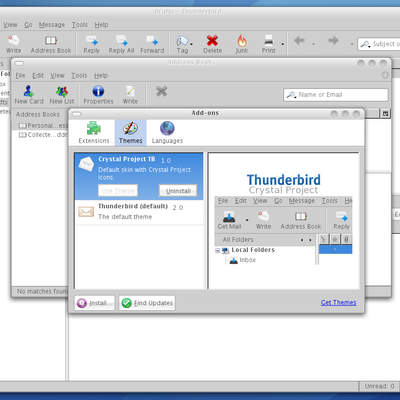Open the back history dropdown arrow
Image resolution: width=400 pixels, height=400 pixels.
313,44
